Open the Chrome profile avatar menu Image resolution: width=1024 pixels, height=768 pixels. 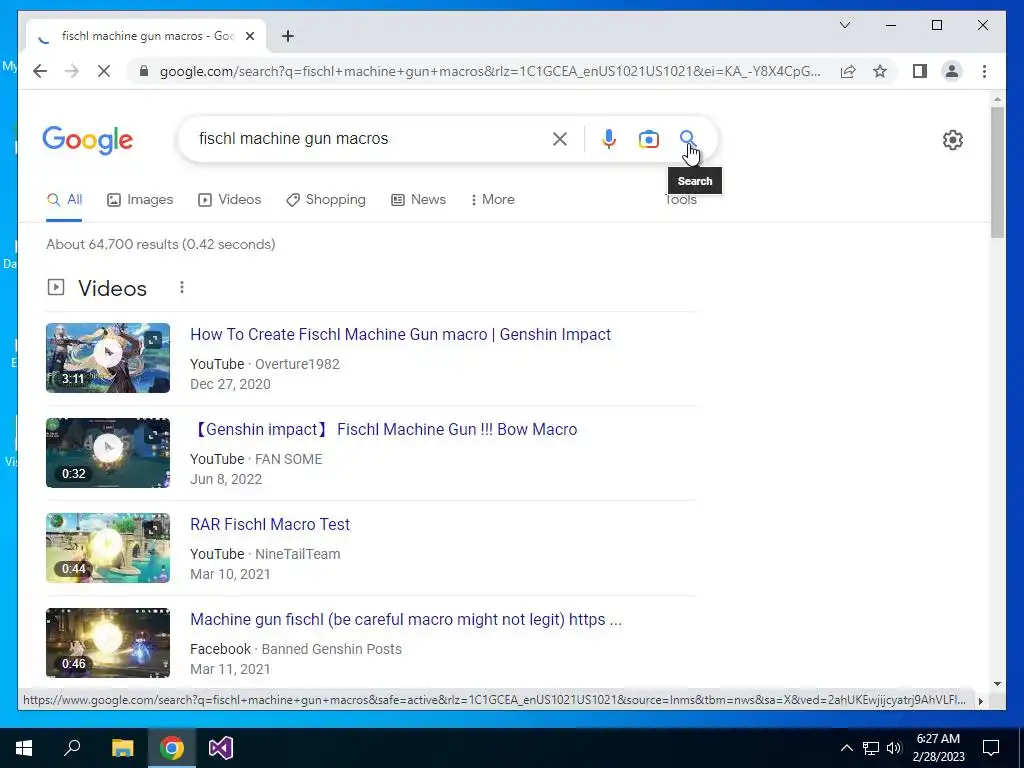(952, 71)
